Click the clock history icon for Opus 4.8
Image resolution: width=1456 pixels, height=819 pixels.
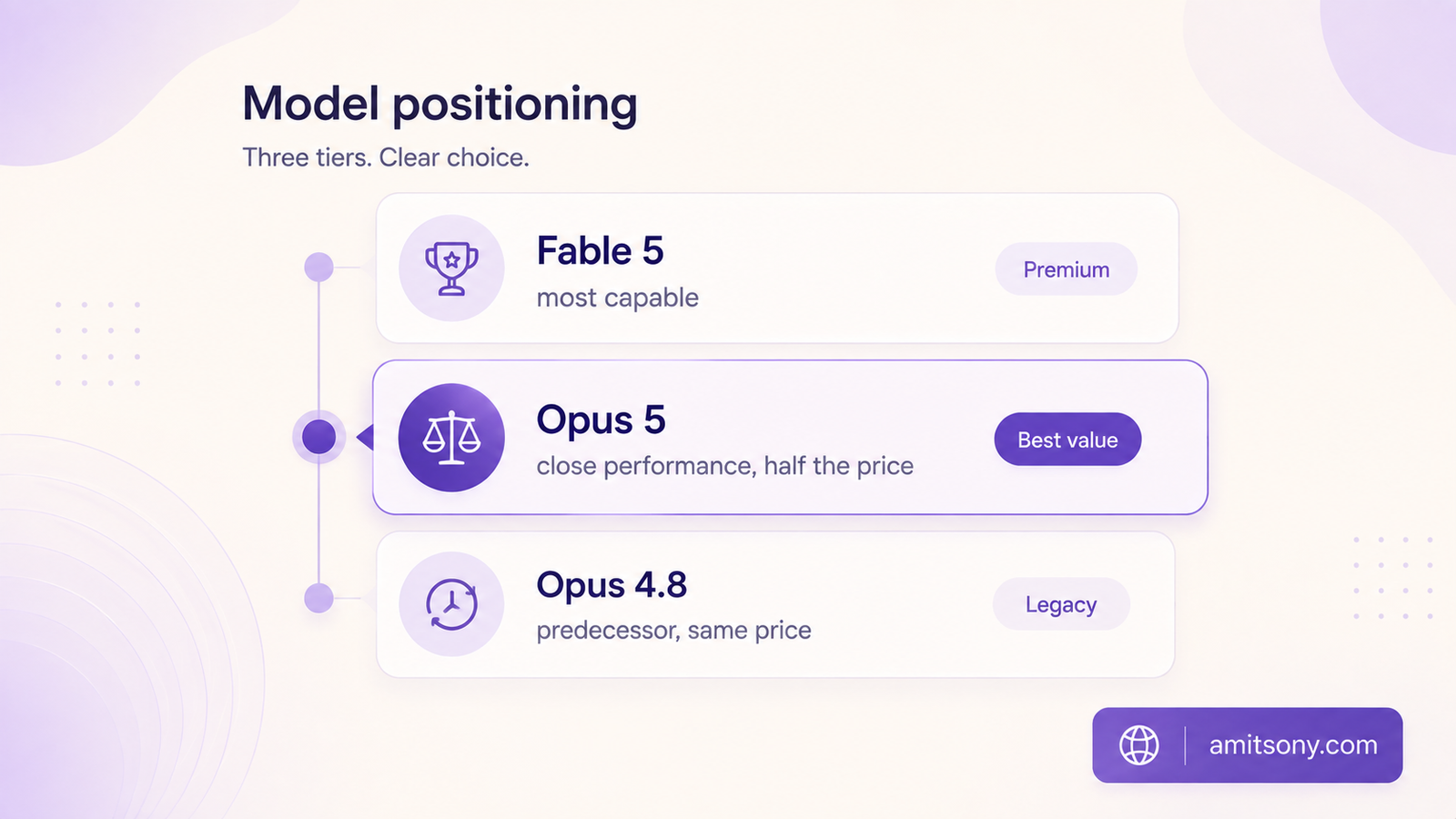451,604
